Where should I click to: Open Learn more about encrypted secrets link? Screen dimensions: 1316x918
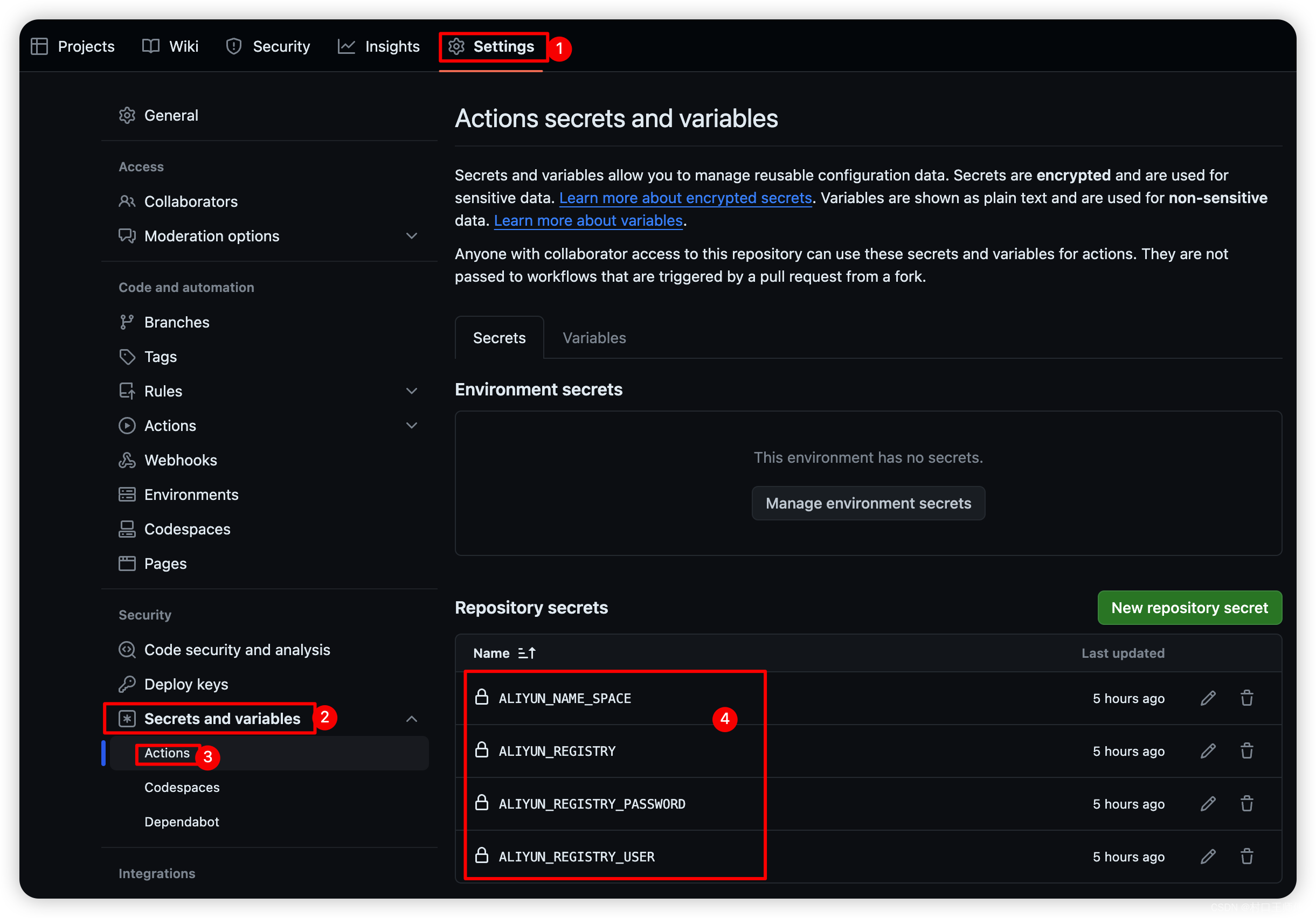pyautogui.click(x=685, y=198)
